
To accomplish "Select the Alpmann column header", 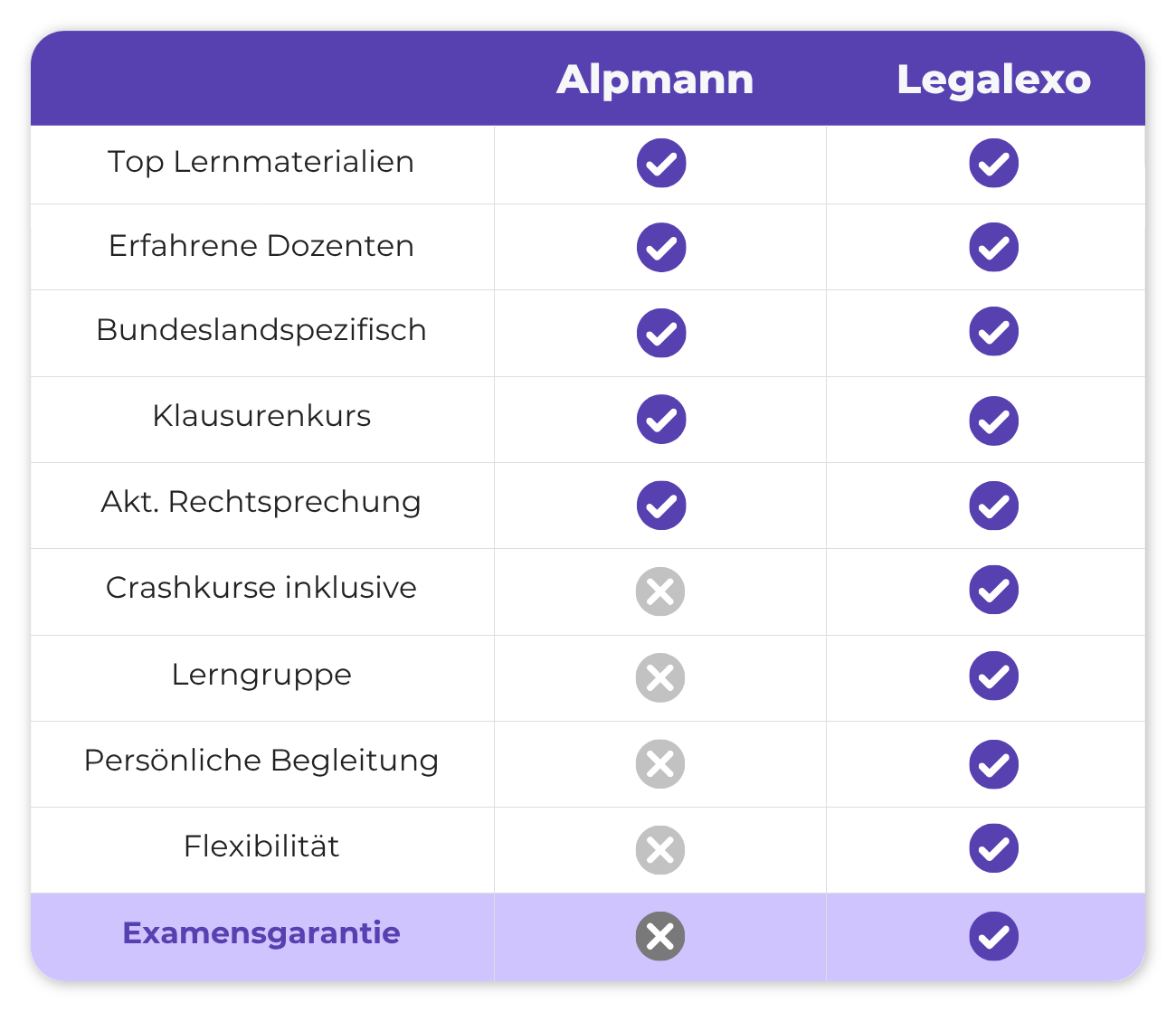I will 655,80.
